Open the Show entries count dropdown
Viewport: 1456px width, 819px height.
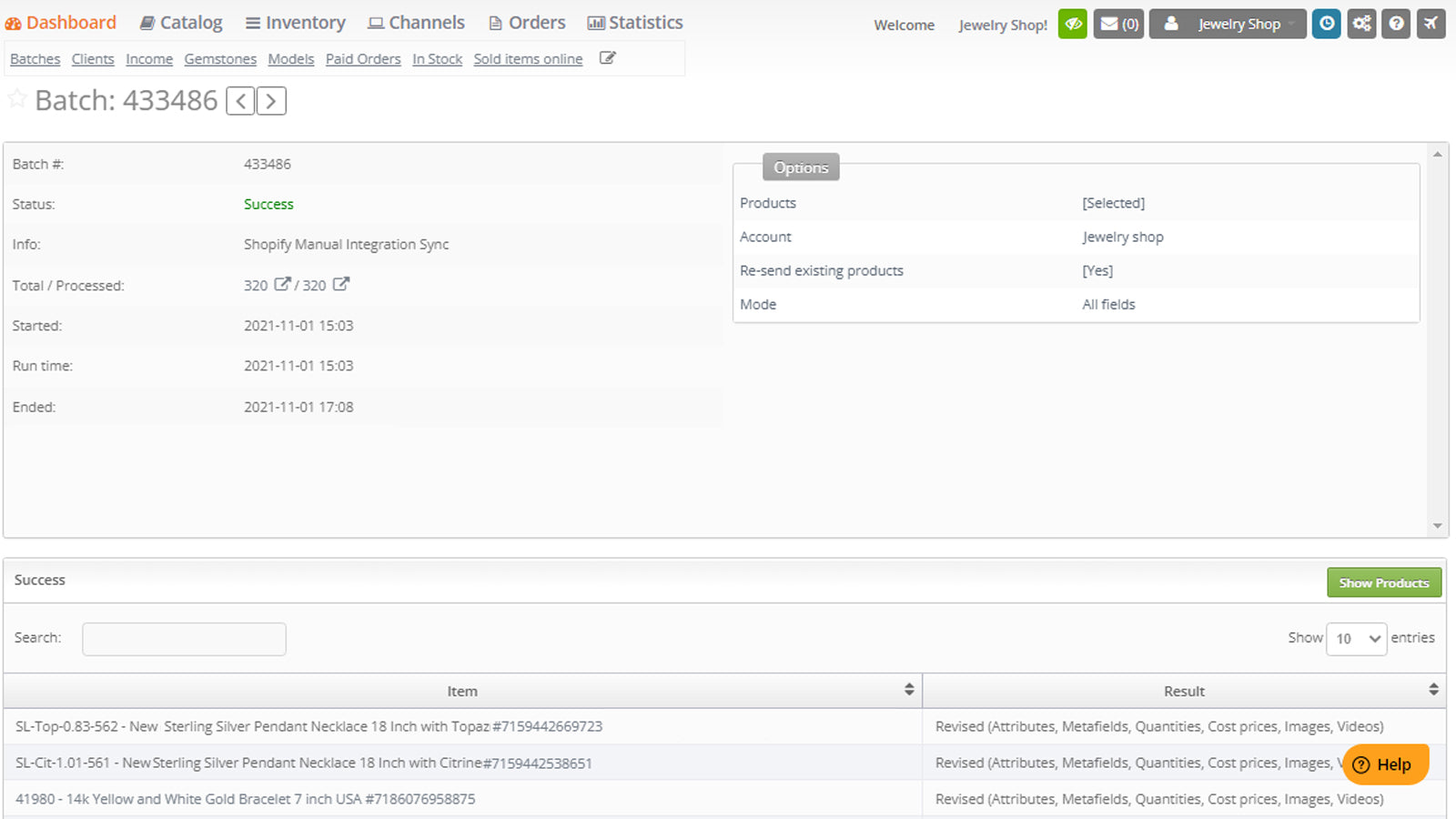1356,639
